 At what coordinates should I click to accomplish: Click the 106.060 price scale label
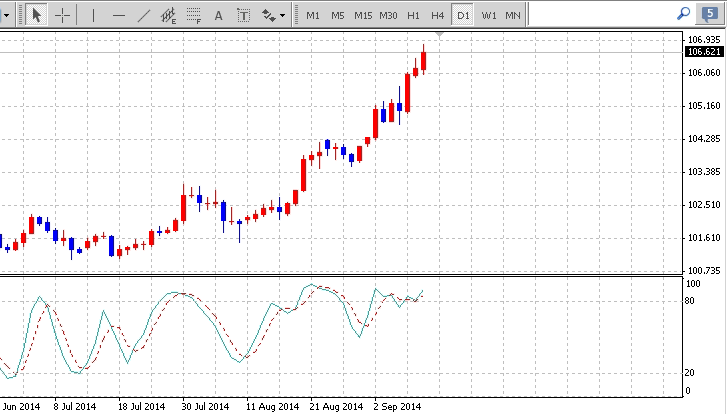coord(704,73)
